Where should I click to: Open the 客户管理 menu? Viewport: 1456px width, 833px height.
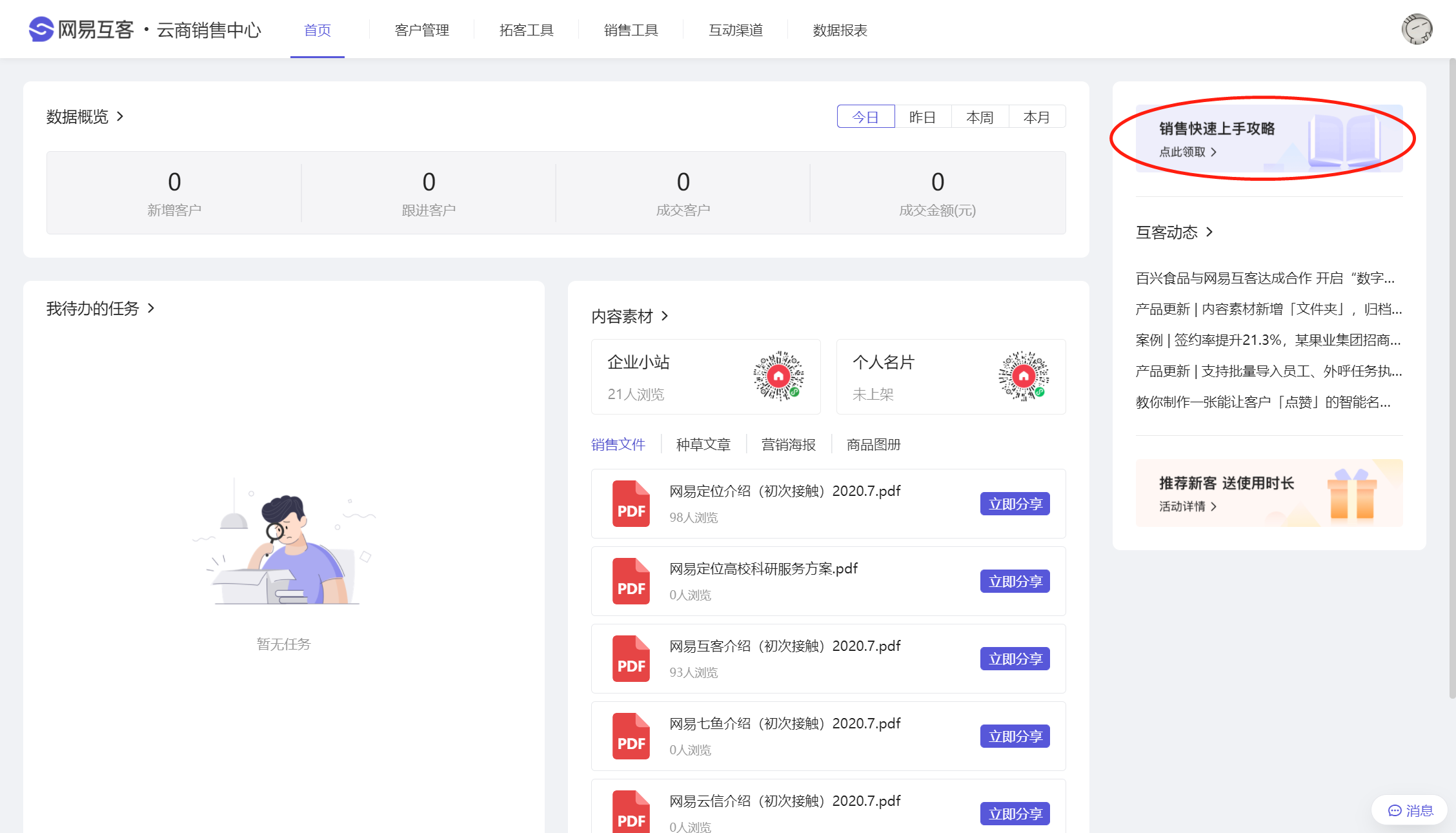[422, 30]
